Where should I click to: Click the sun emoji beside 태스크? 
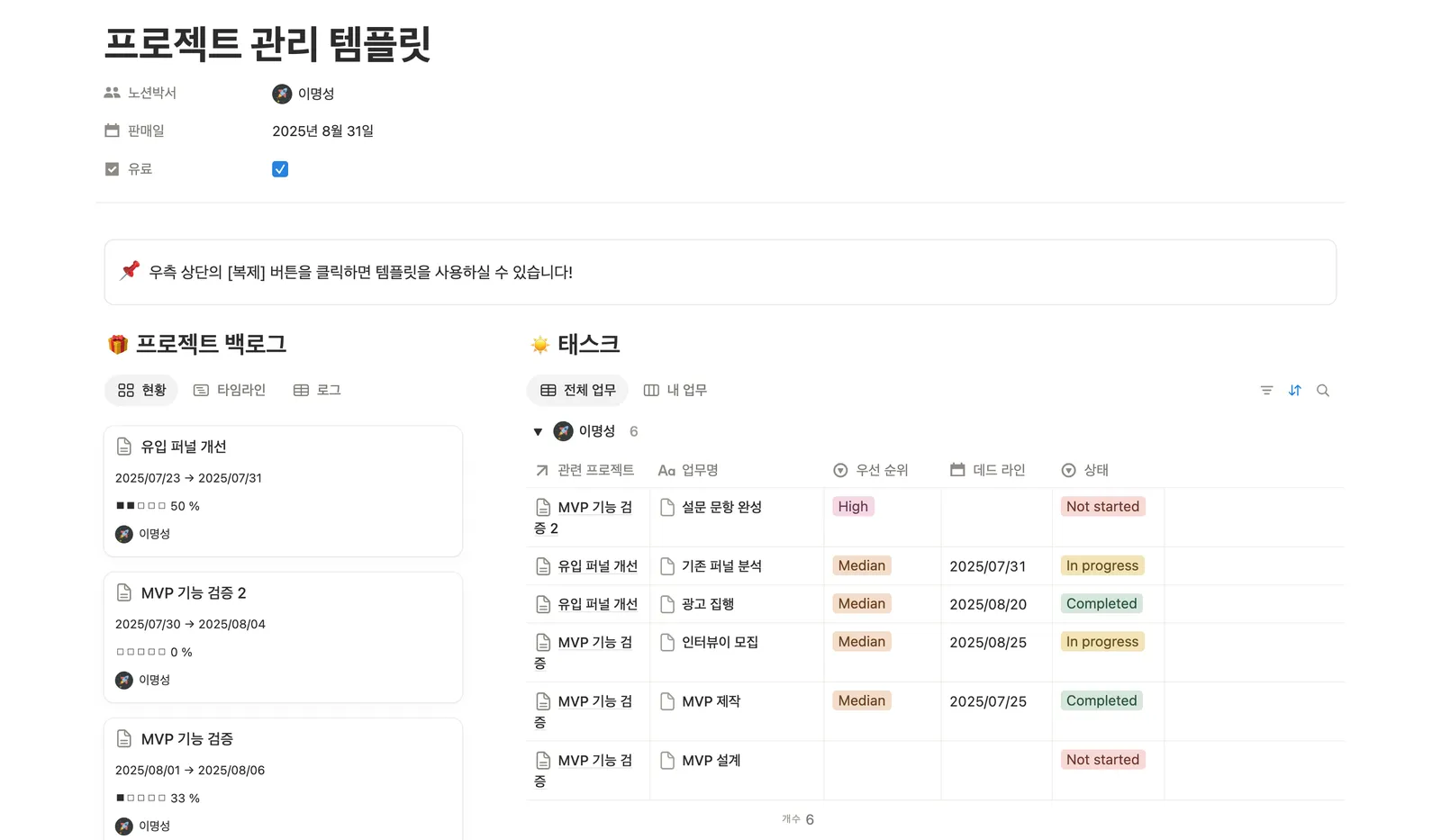[540, 345]
